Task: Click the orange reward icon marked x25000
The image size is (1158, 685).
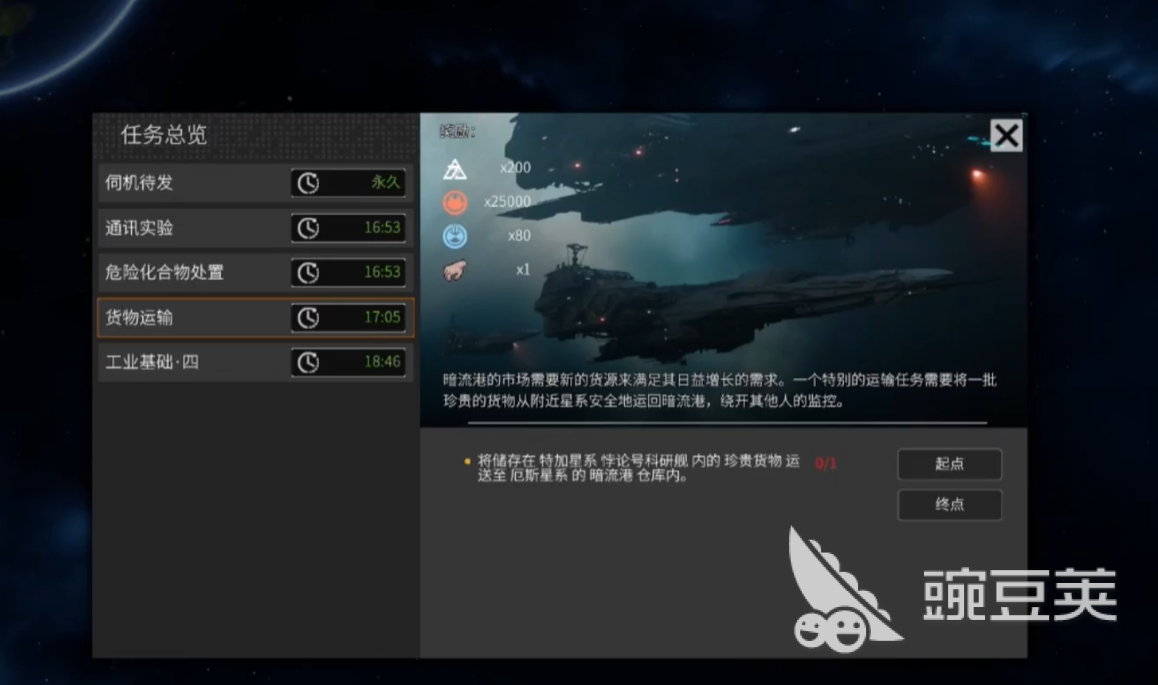Action: [455, 202]
